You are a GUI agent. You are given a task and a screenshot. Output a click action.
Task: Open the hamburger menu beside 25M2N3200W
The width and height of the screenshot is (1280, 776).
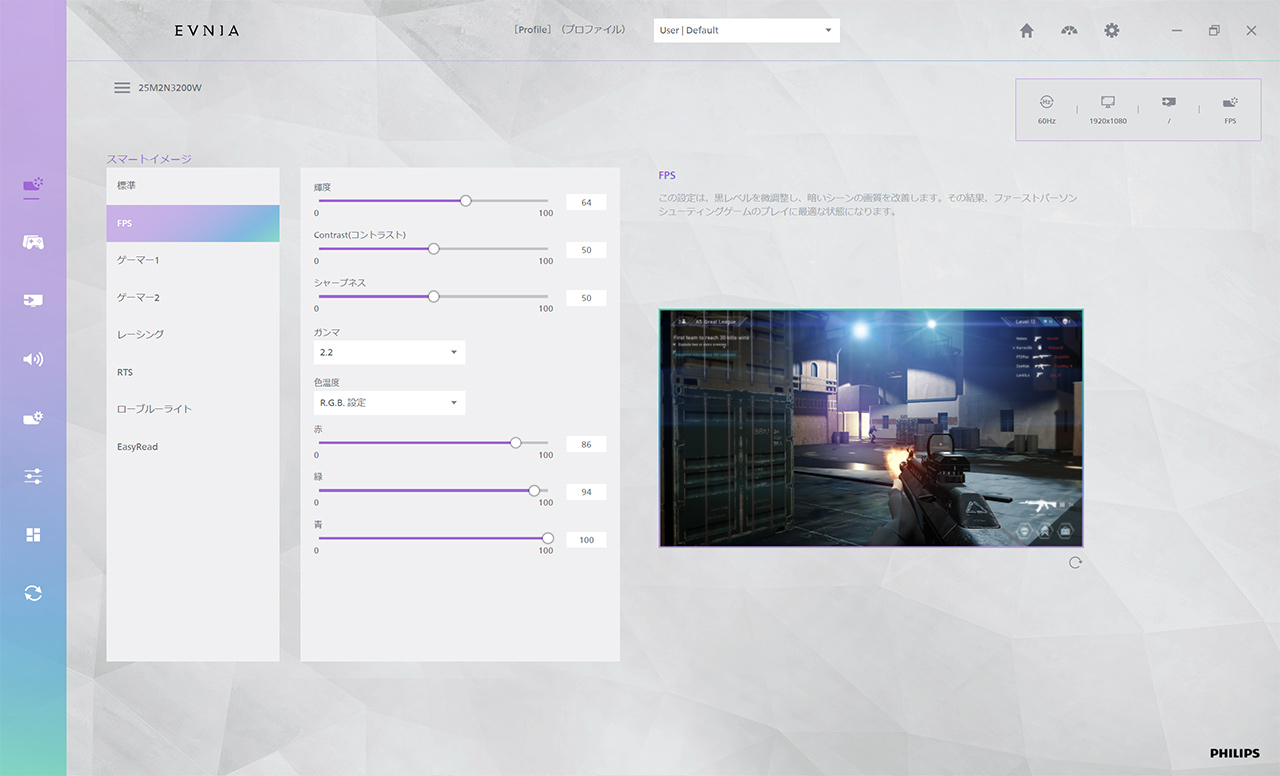(x=122, y=88)
